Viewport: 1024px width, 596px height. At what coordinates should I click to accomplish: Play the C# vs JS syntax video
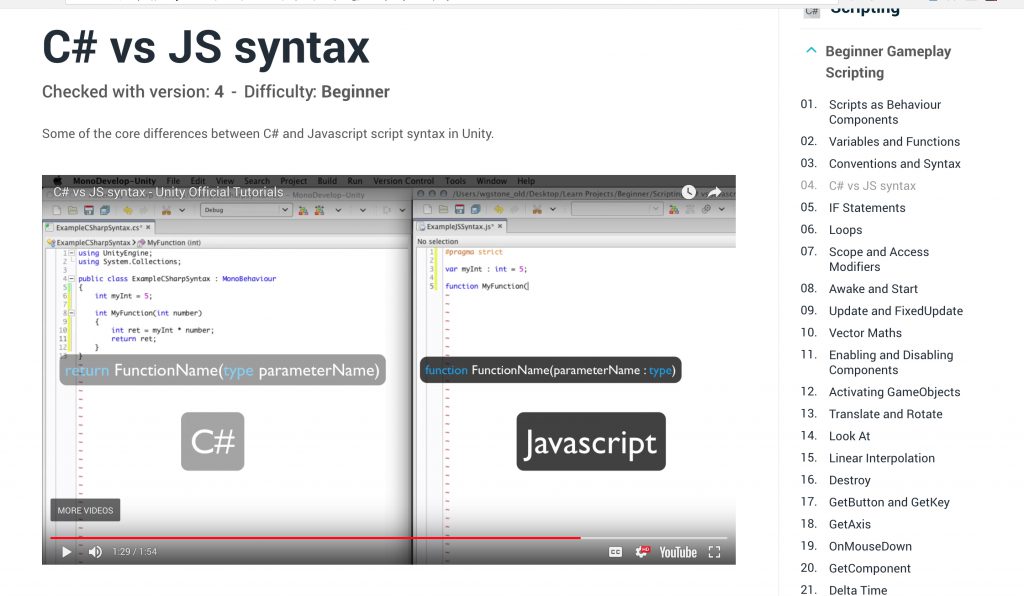66,552
